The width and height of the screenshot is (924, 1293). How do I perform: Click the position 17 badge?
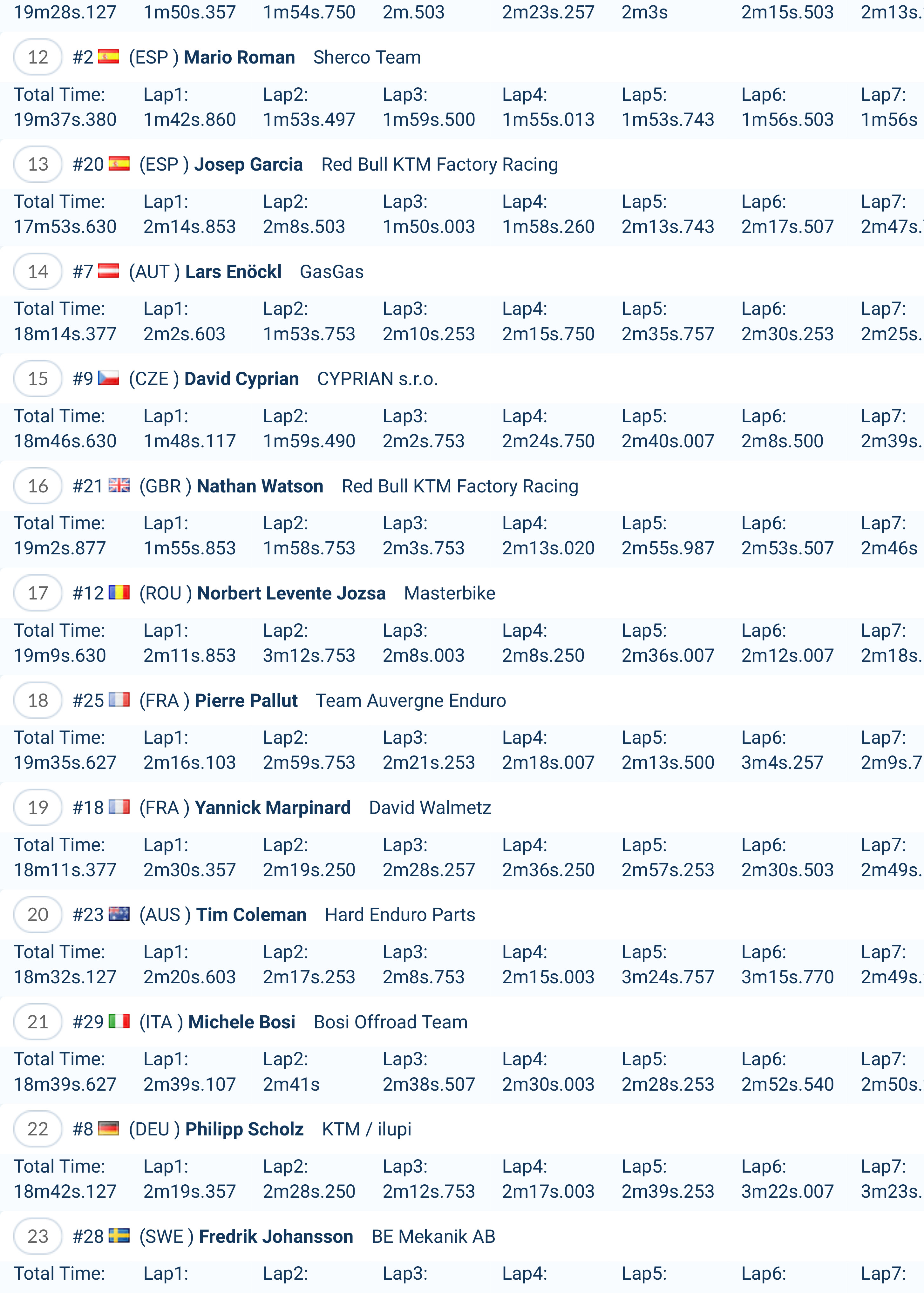[38, 593]
